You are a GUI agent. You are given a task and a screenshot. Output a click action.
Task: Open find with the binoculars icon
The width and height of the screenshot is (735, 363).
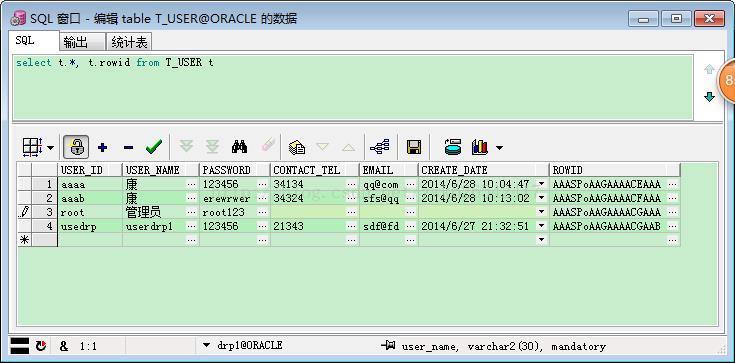click(240, 147)
